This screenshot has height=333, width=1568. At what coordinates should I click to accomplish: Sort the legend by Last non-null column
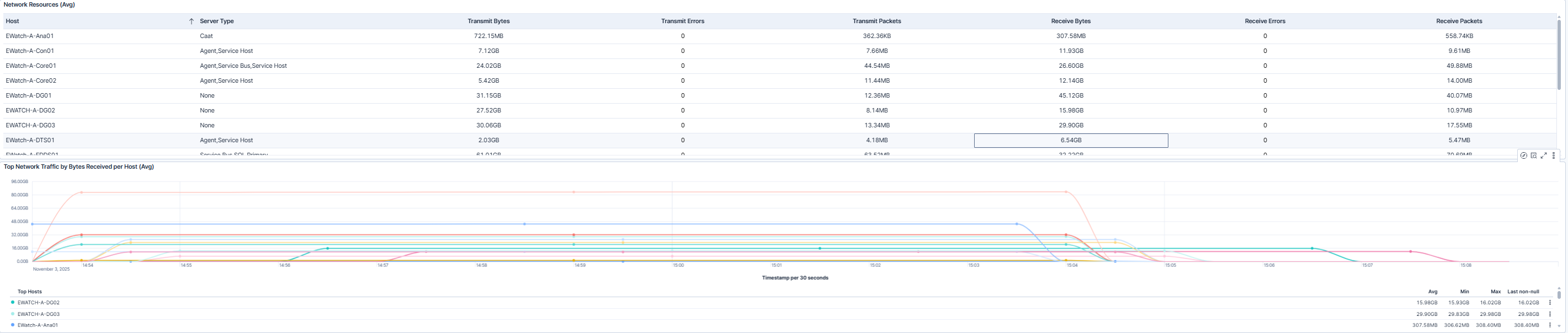1523,292
